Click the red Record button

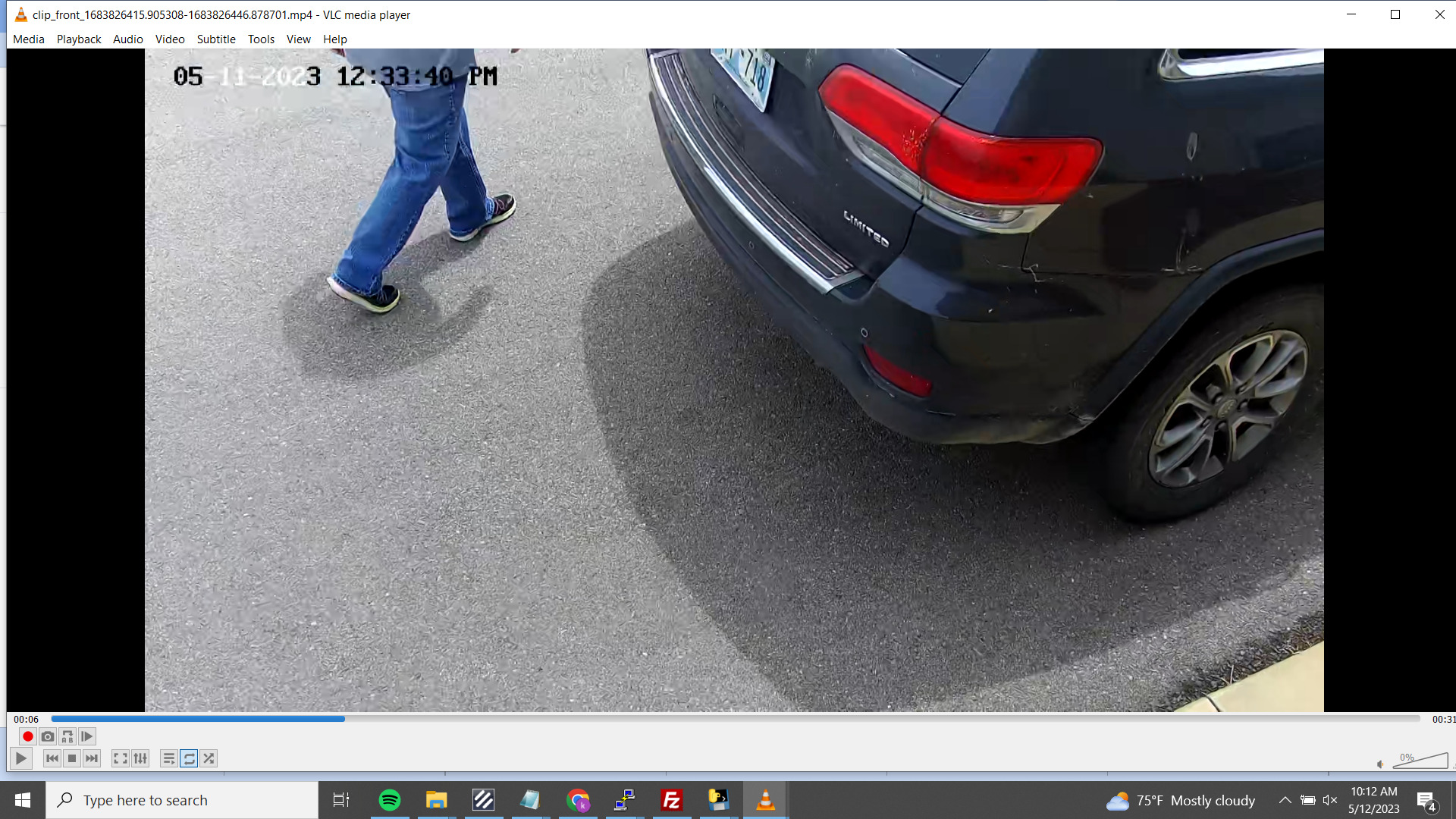tap(28, 736)
